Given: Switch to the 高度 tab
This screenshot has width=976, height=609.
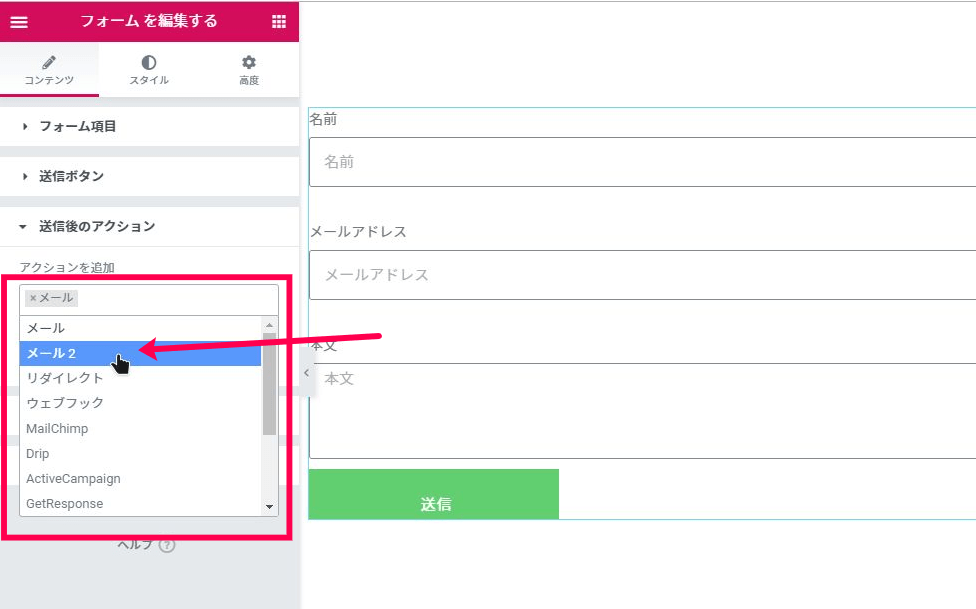Looking at the screenshot, I should pos(249,70).
